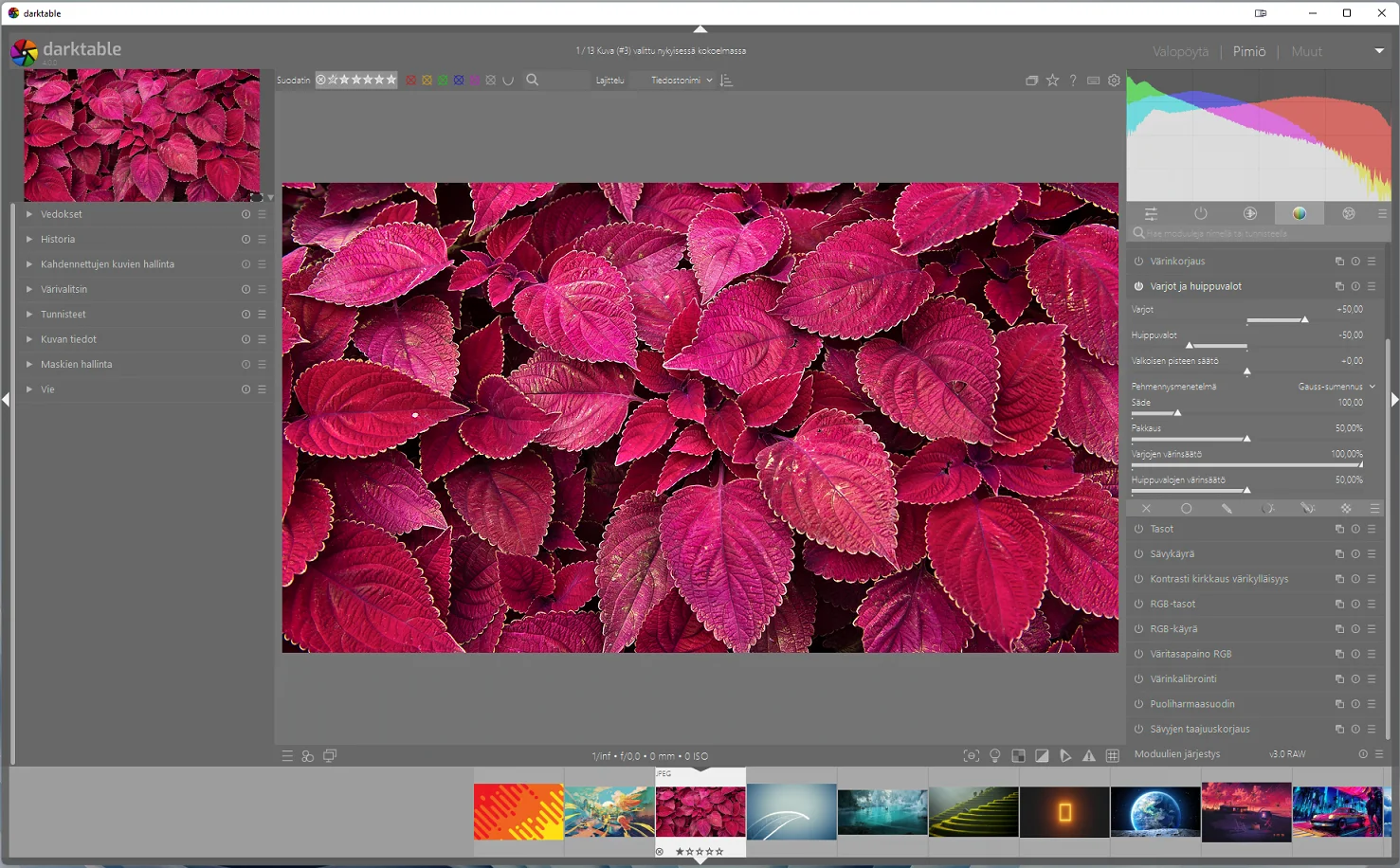This screenshot has width=1400, height=868.
Task: Open shortcuts keyboard icon in top bar
Action: pyautogui.click(x=1093, y=81)
